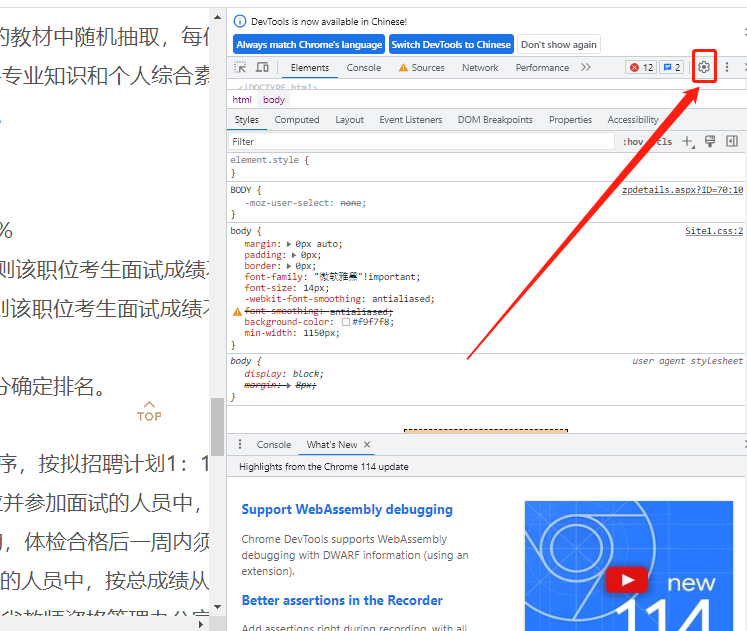Select the DOM Breakpoints sub-tab
This screenshot has height=631, width=747.
pyautogui.click(x=495, y=120)
